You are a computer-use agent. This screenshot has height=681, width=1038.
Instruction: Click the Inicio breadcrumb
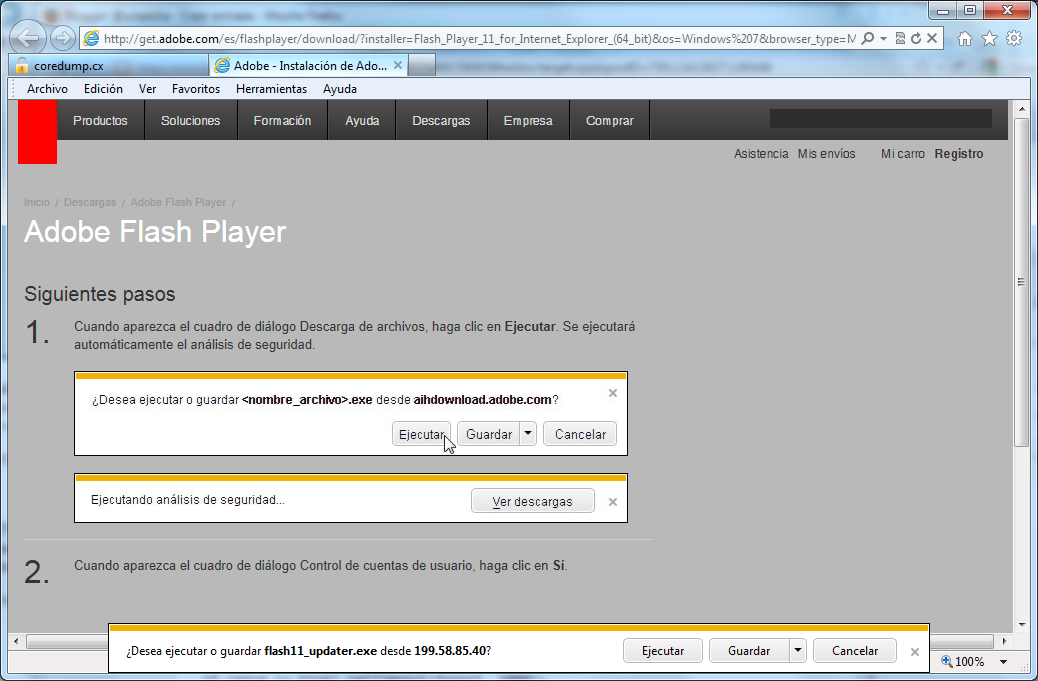(x=36, y=202)
